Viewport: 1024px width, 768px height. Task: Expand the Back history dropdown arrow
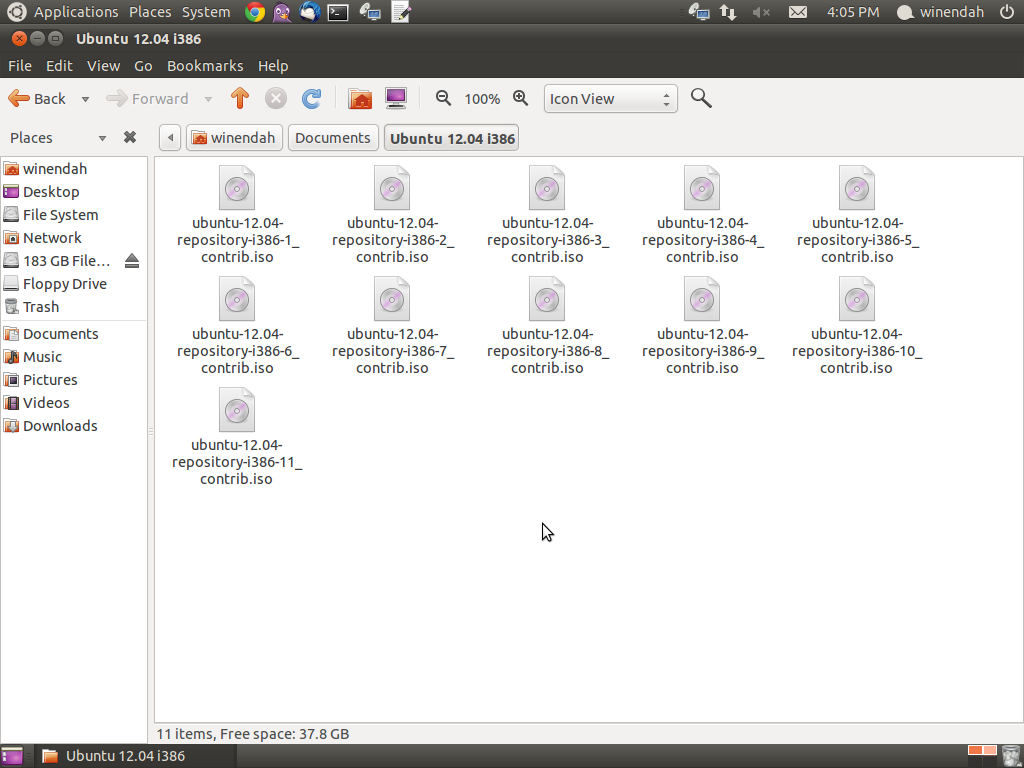[85, 99]
